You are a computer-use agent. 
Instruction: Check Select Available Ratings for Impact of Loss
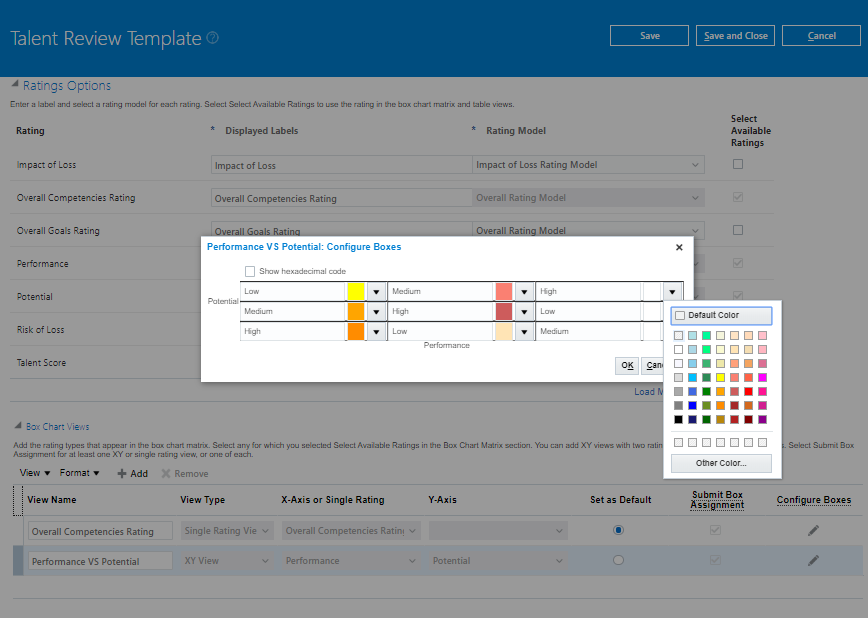coord(737,164)
